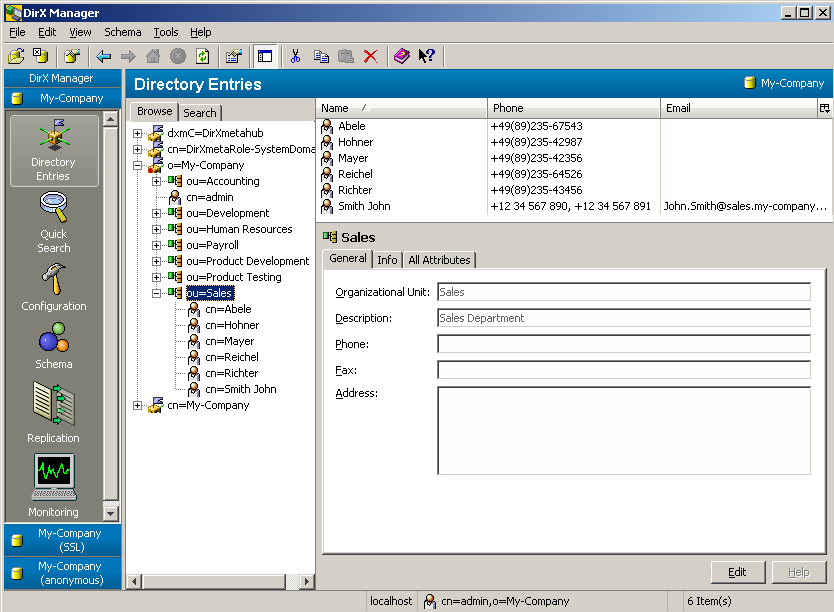
Task: Open the Monitoring view in sidebar
Action: [x=54, y=485]
